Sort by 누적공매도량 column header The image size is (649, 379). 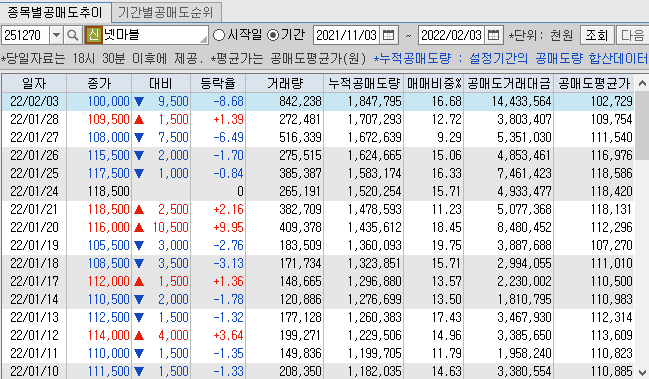click(364, 84)
